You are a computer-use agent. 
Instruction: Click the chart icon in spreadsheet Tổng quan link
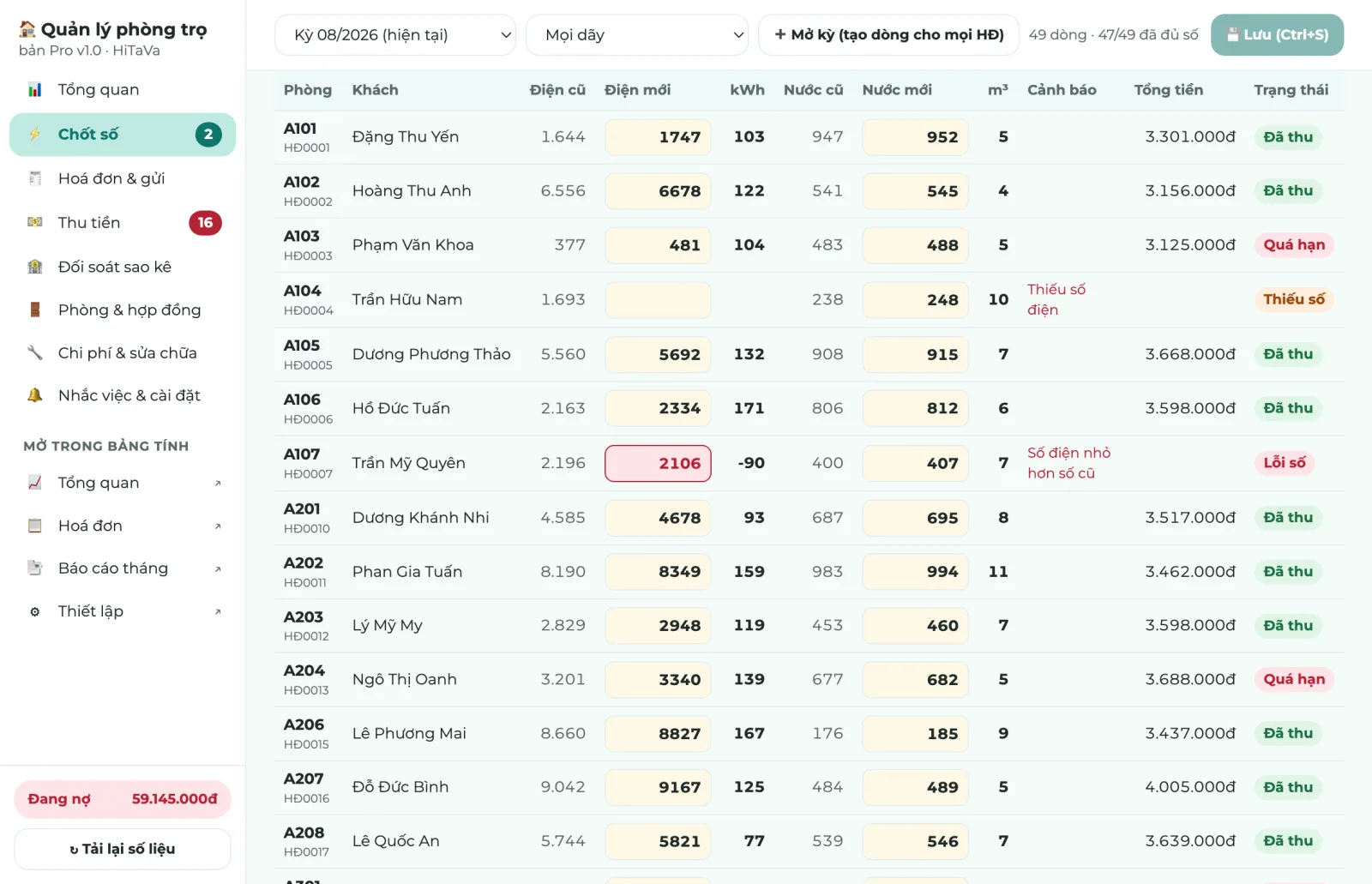pyautogui.click(x=35, y=483)
